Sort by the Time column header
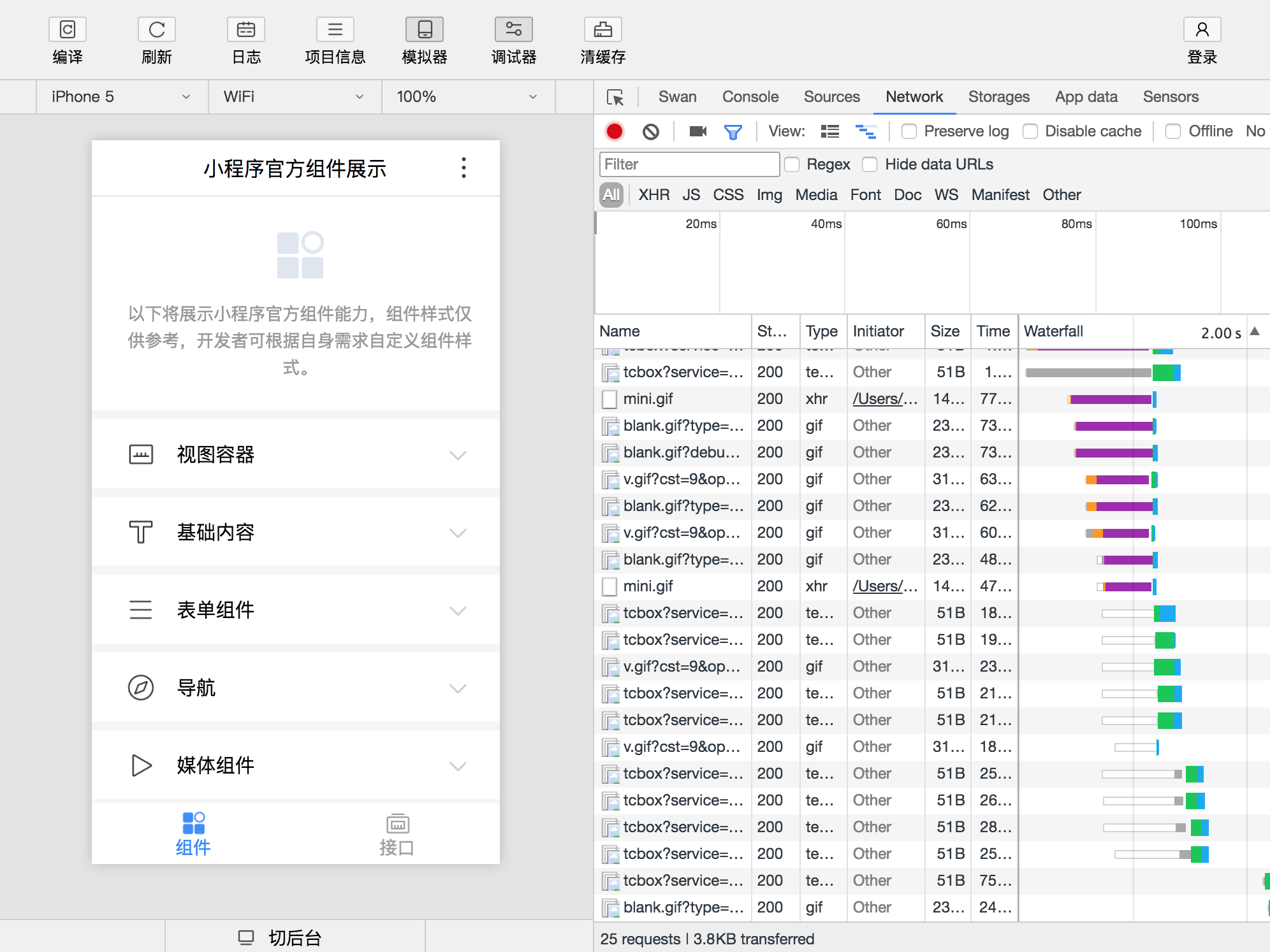1270x952 pixels. (x=993, y=331)
